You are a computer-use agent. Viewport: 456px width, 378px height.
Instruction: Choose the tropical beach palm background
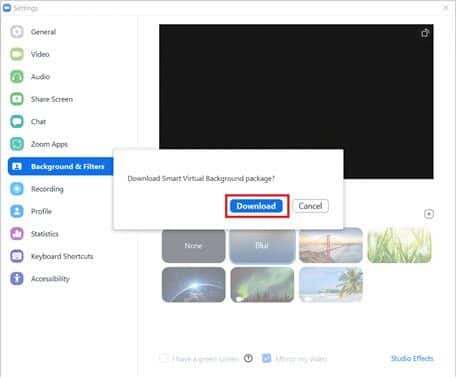[331, 285]
